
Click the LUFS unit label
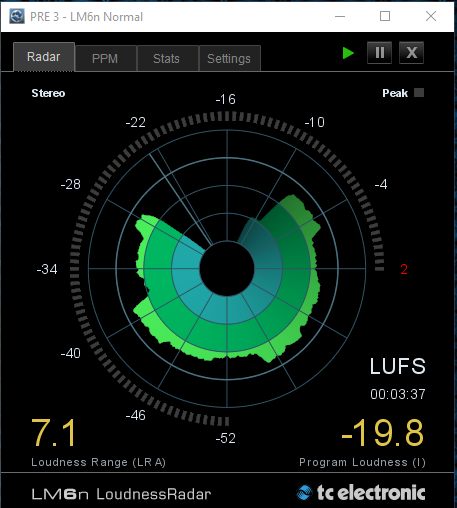tap(398, 366)
